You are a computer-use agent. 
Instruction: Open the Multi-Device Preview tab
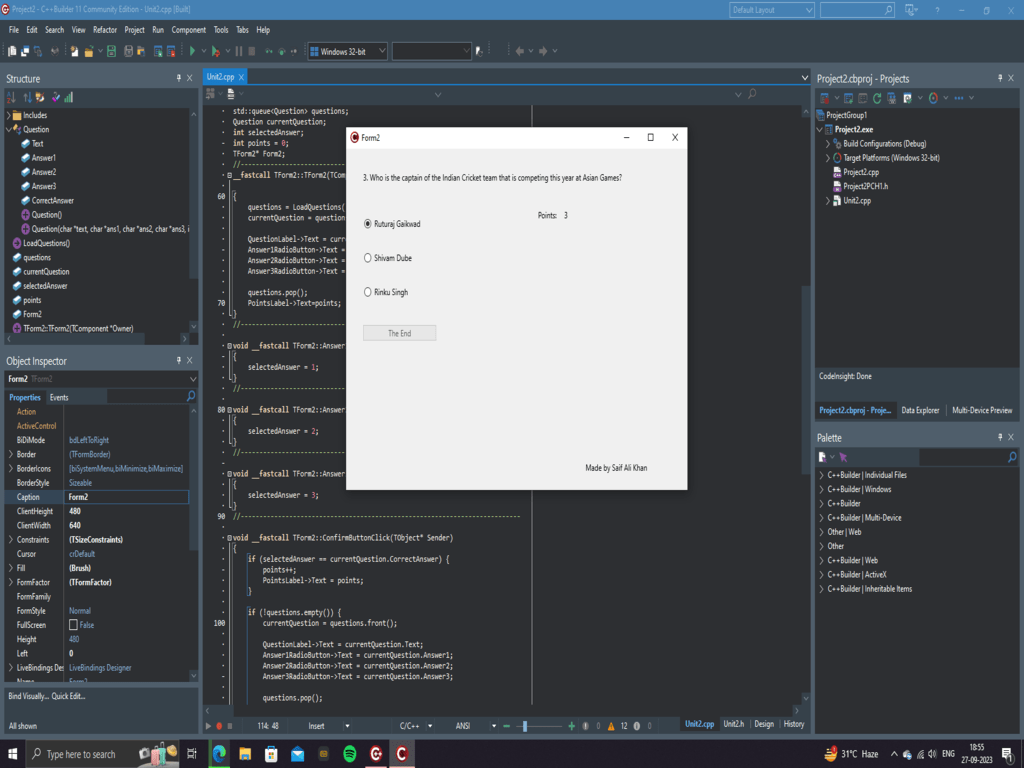tap(982, 410)
